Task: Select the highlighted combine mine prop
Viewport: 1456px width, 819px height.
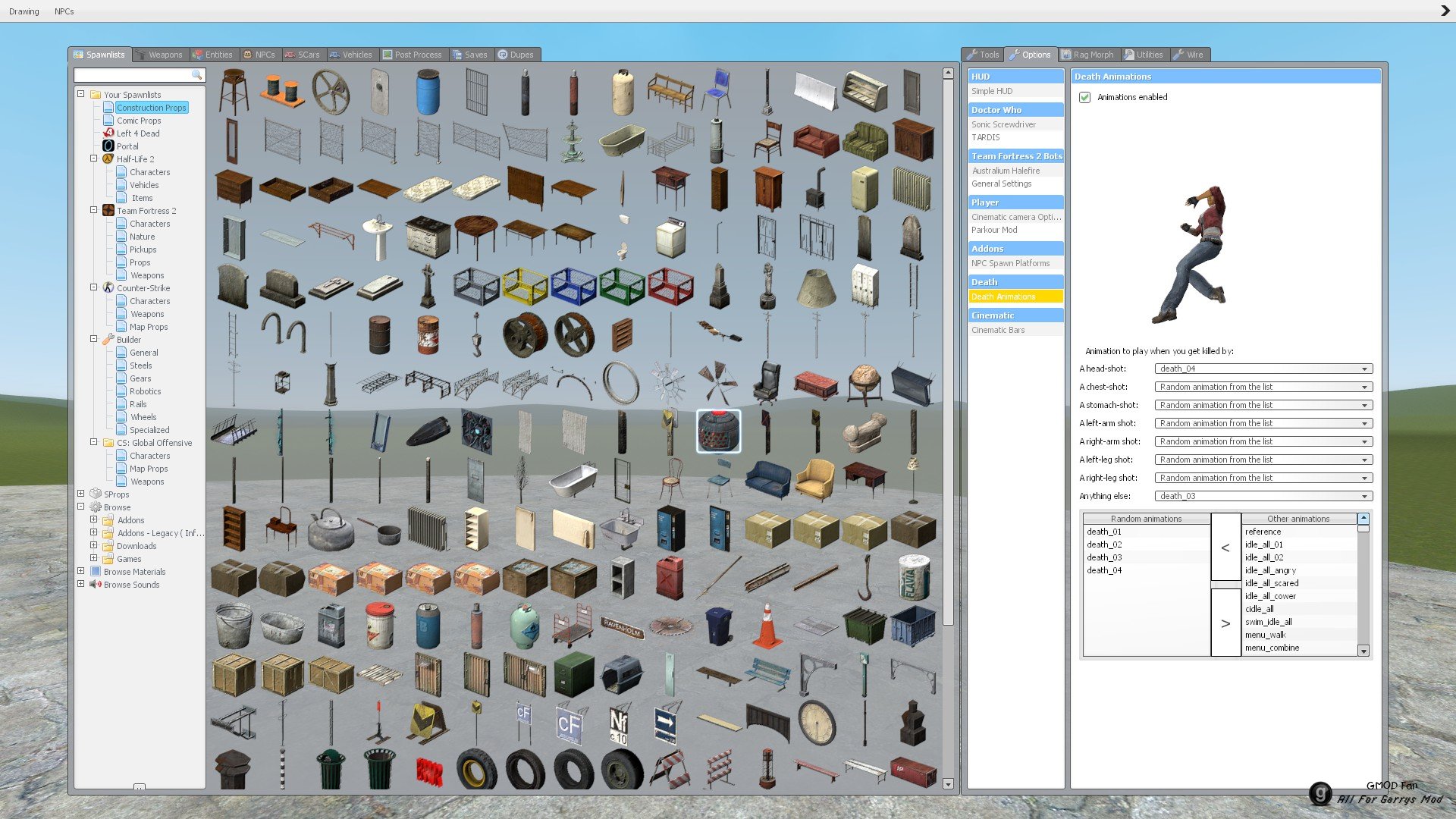Action: pos(719,431)
